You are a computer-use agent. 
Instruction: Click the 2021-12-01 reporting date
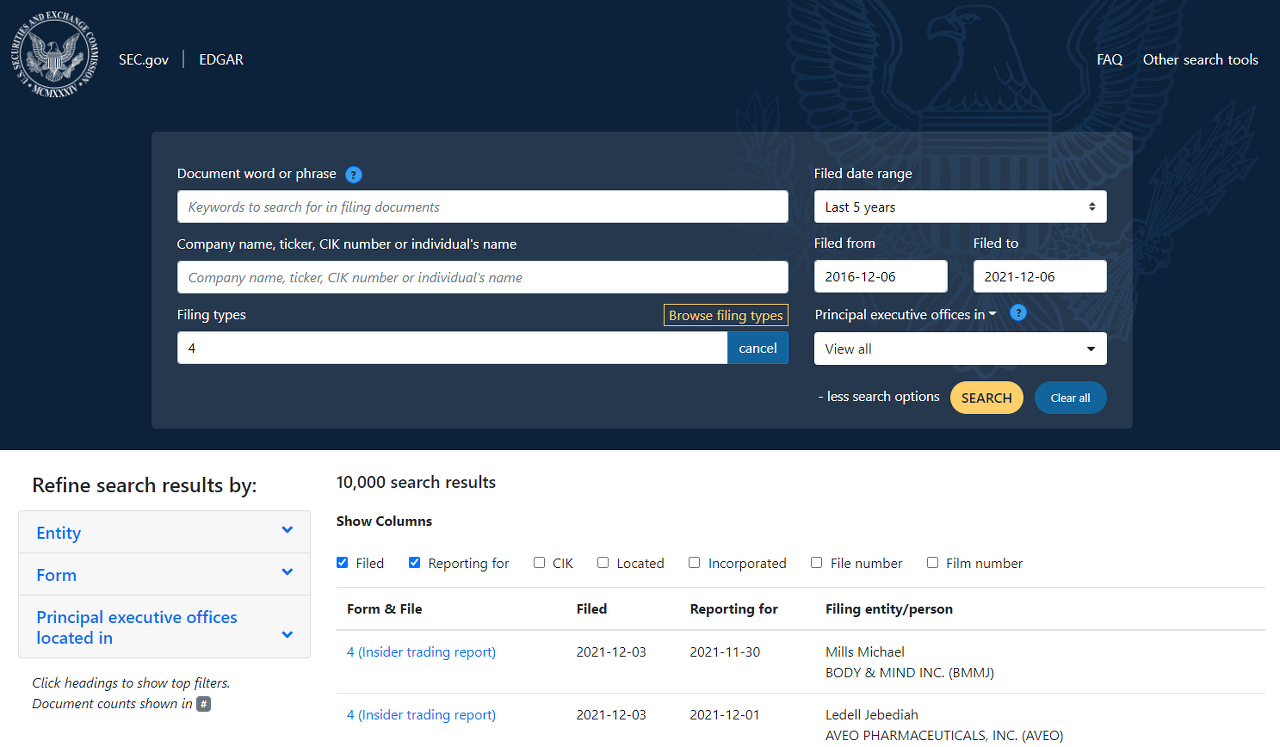(x=725, y=715)
